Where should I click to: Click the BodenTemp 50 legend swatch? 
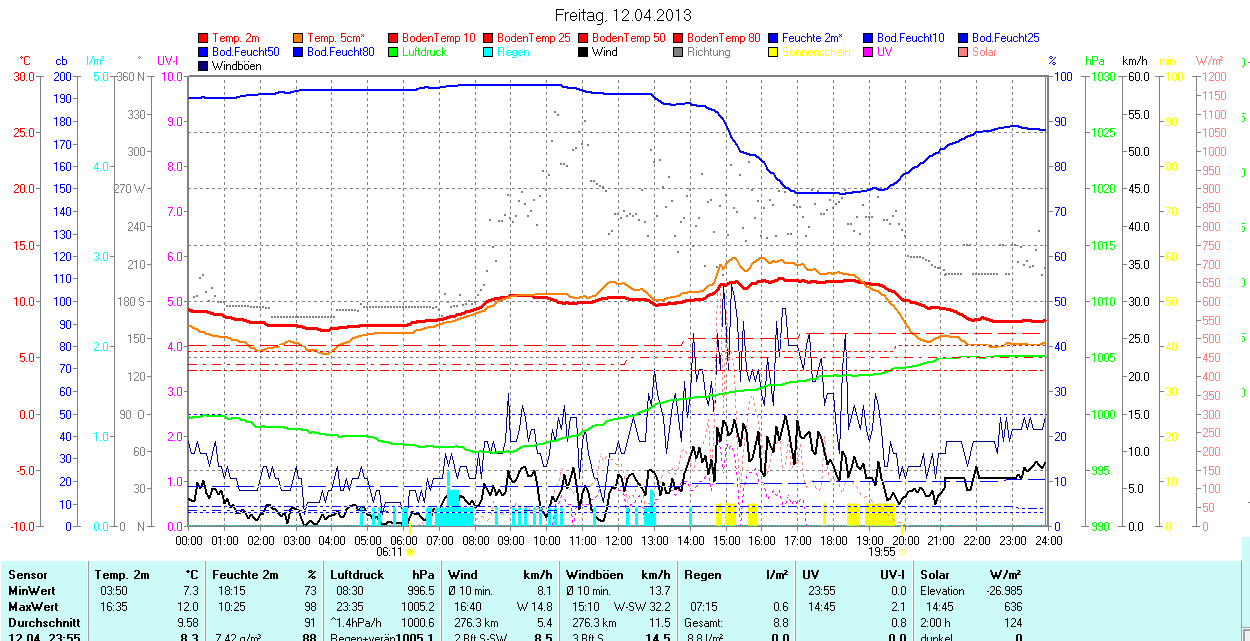(x=583, y=38)
